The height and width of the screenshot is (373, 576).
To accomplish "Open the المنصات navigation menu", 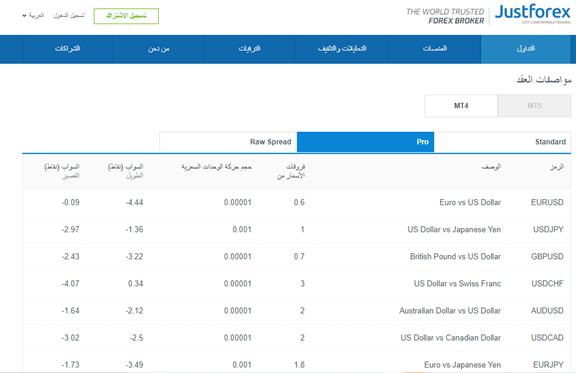I will tap(435, 49).
